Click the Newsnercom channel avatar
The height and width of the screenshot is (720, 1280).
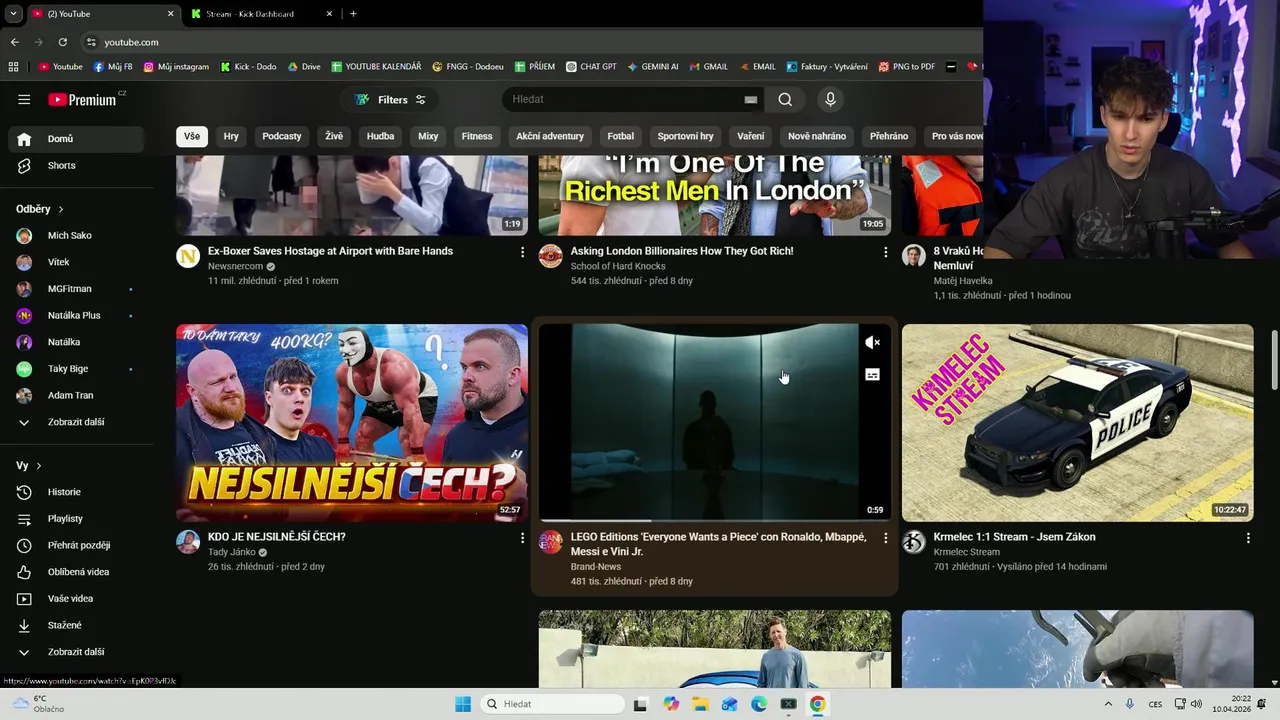[188, 256]
